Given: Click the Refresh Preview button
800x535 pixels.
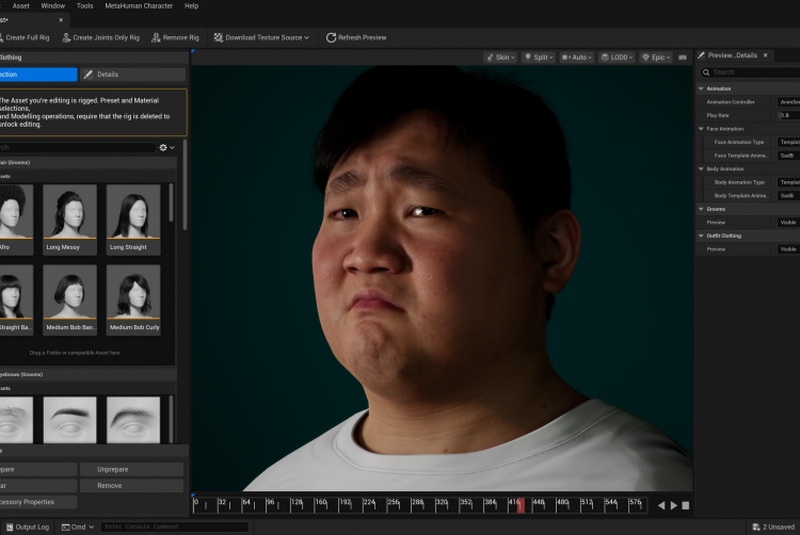Looking at the screenshot, I should (x=355, y=38).
